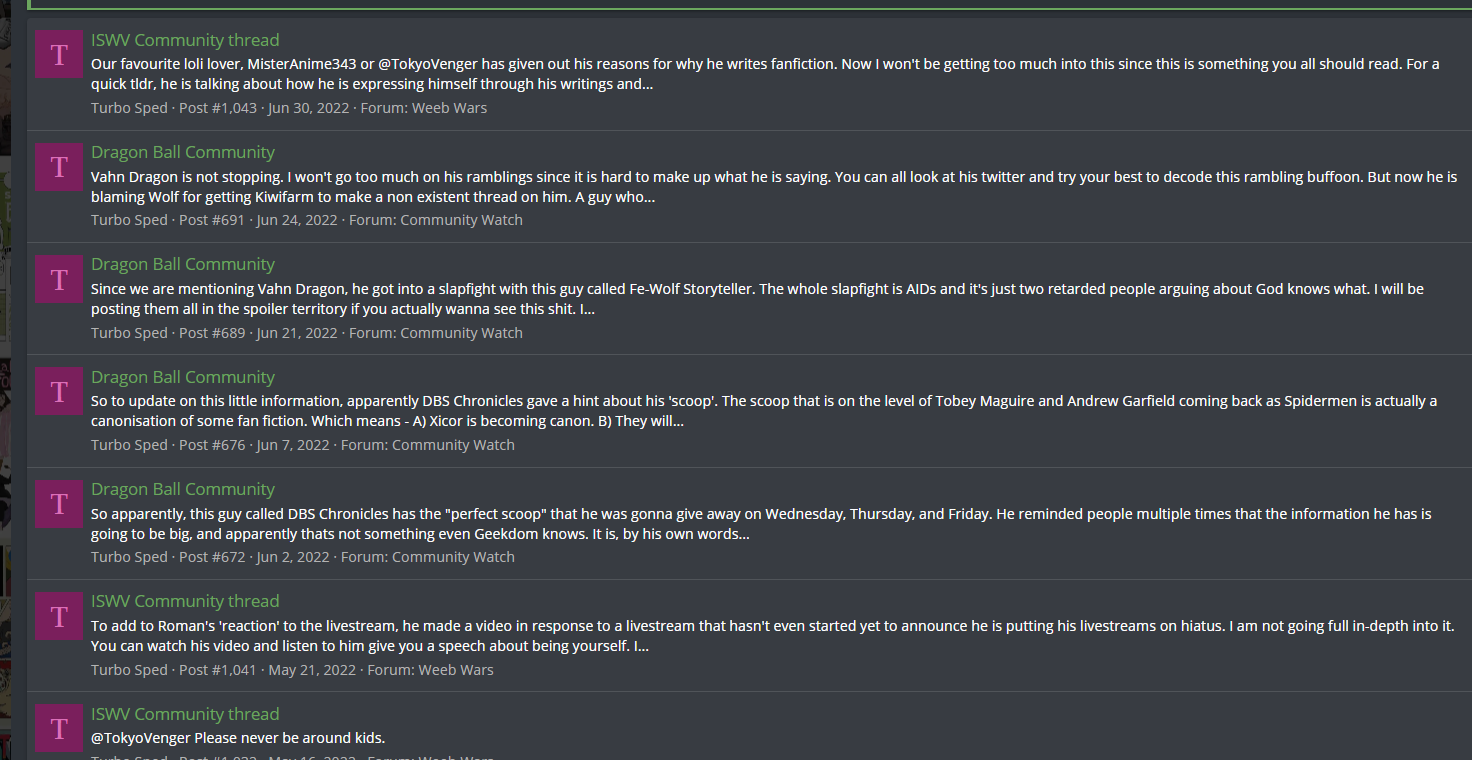Viewport: 1472px width, 760px height.
Task: Click Turbo Sped username on post #672
Action: tap(129, 557)
